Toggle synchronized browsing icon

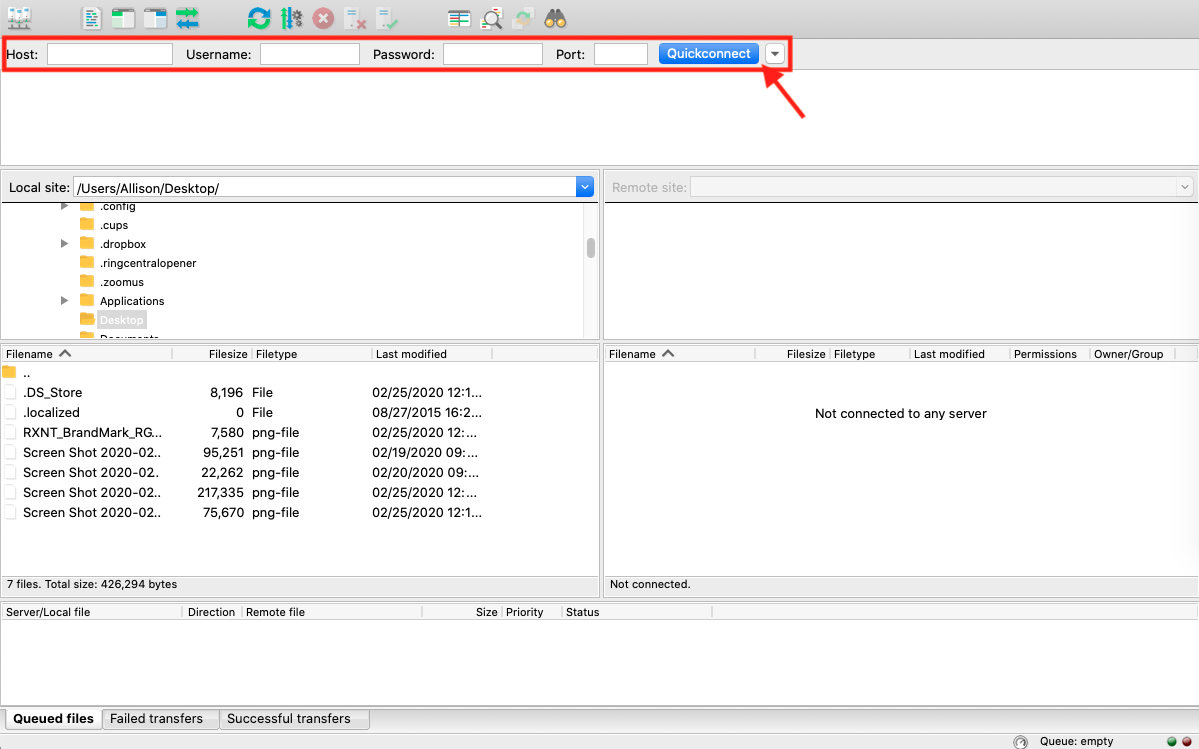523,18
